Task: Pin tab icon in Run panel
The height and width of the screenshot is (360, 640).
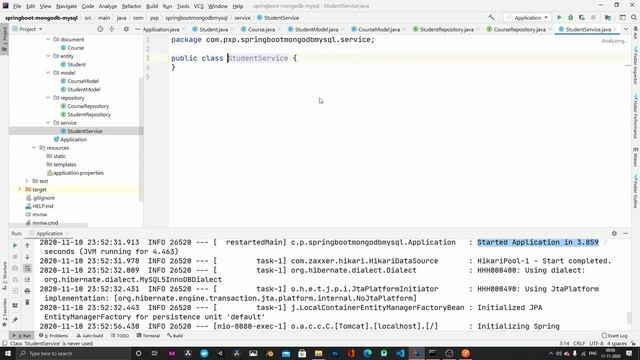Action: click(x=15, y=320)
